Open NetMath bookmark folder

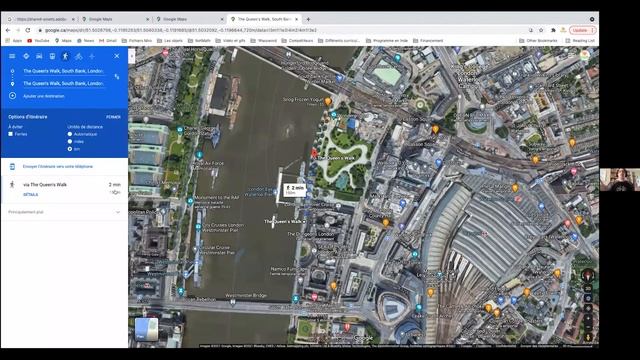[x=199, y=41]
